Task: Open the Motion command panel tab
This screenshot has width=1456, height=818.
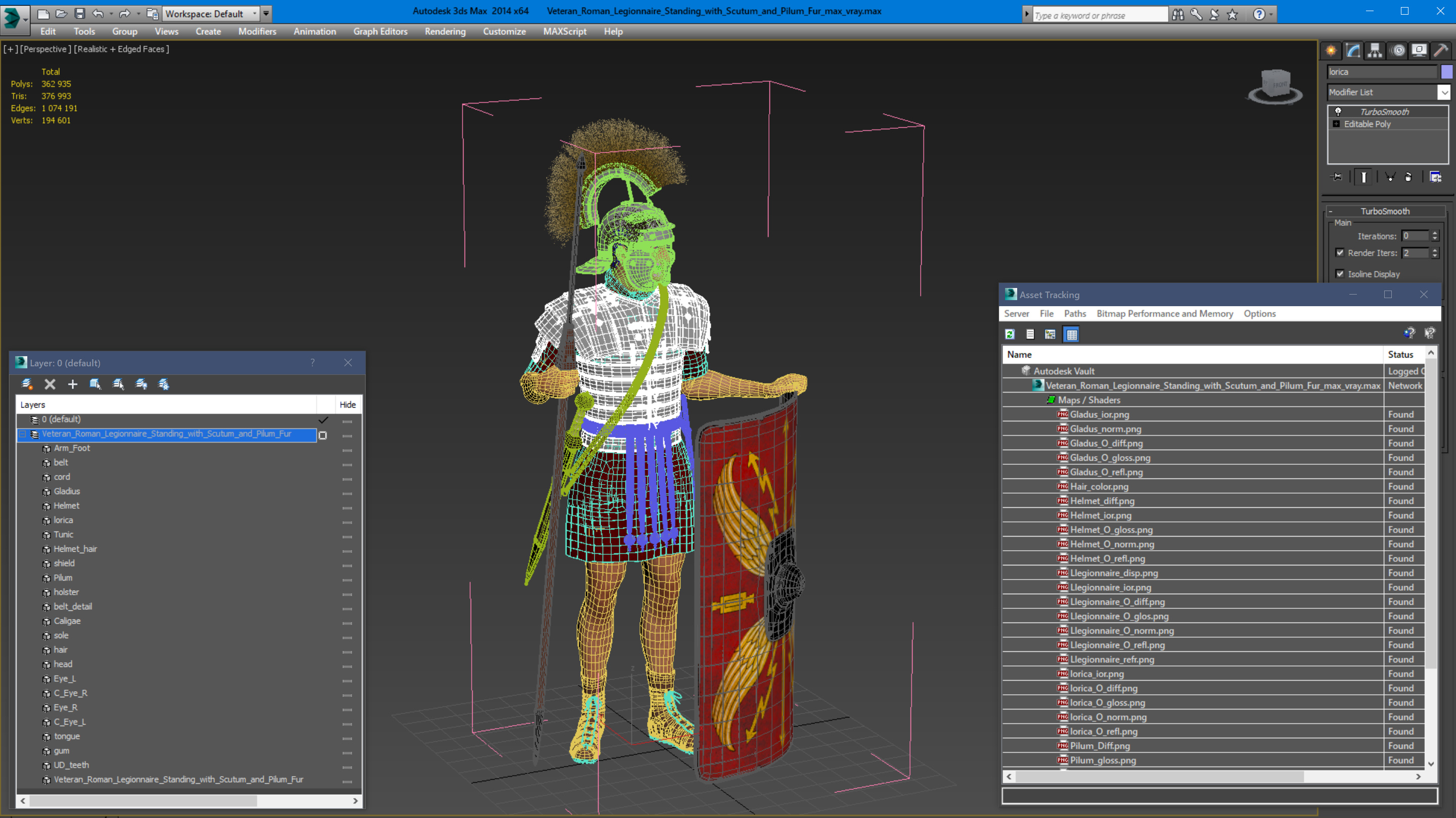Action: (x=1398, y=51)
